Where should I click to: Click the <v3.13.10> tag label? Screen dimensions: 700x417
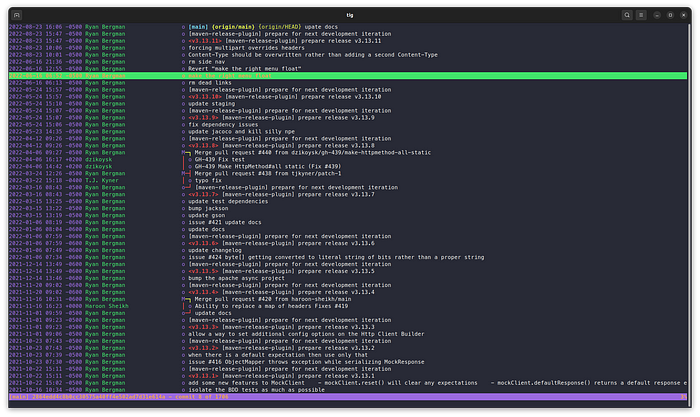click(204, 96)
